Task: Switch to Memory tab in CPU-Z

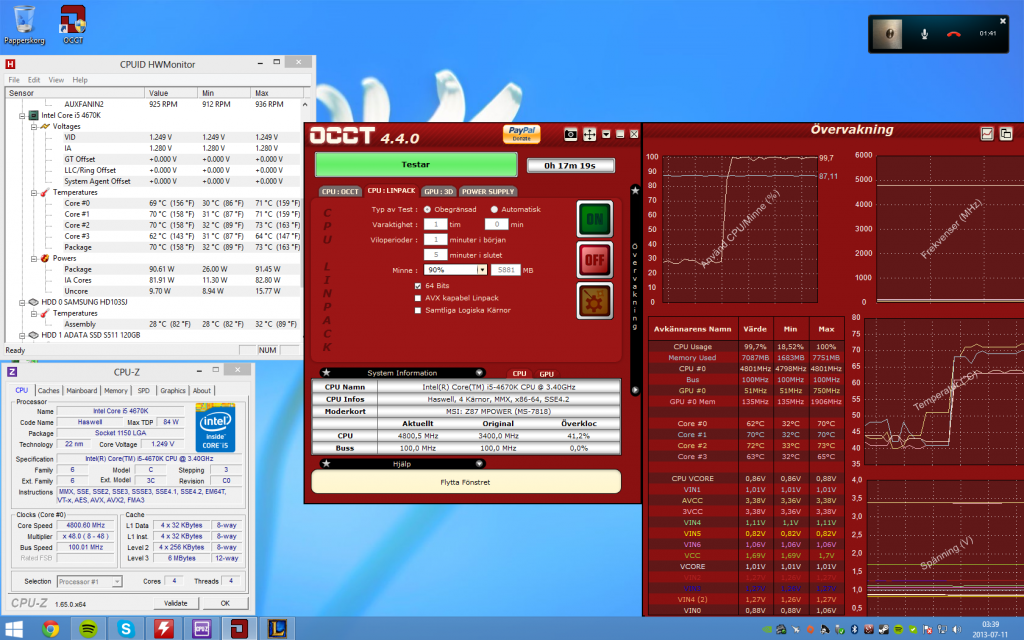Action: click(x=116, y=391)
